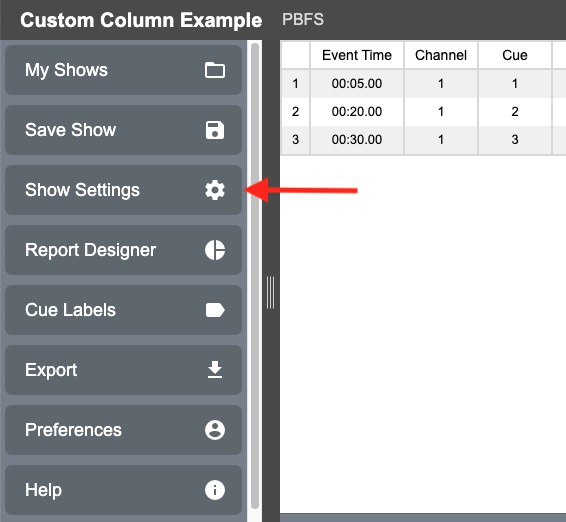Image resolution: width=566 pixels, height=522 pixels.
Task: Click the PBFS label in title bar
Action: (303, 19)
